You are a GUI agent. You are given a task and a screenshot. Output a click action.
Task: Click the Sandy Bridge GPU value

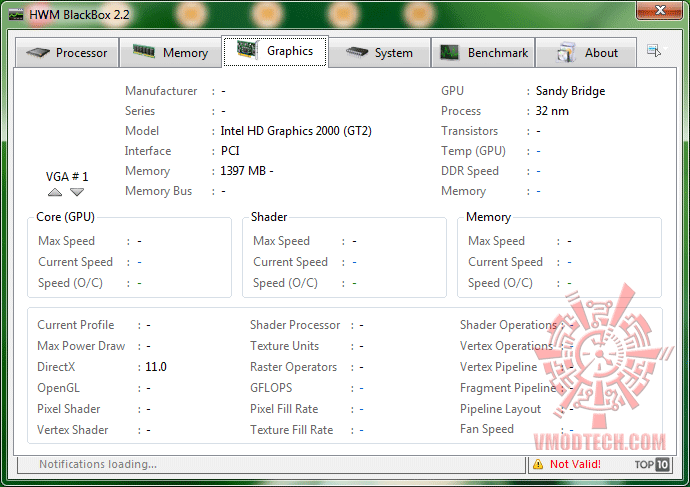[570, 91]
